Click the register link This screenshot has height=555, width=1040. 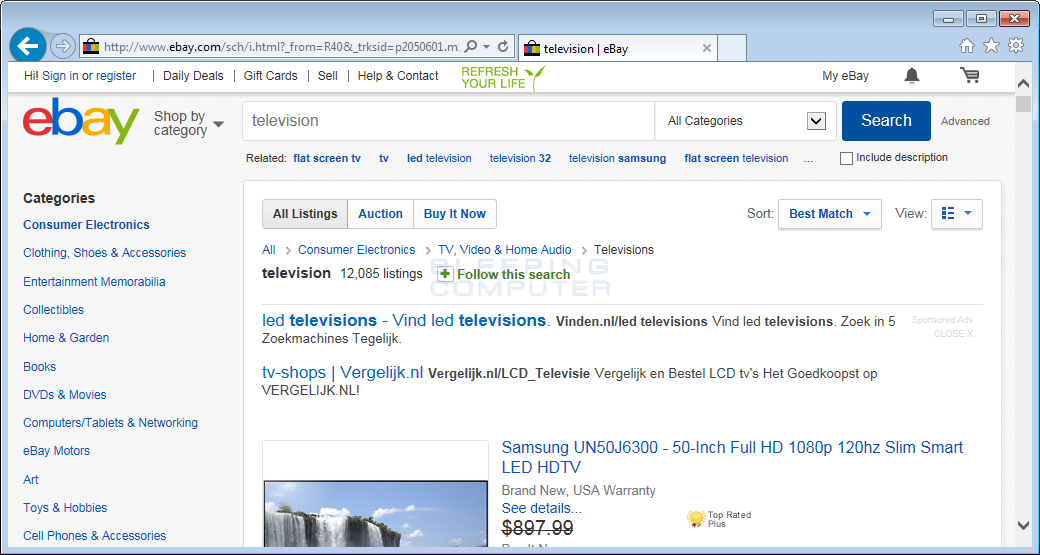[x=116, y=76]
